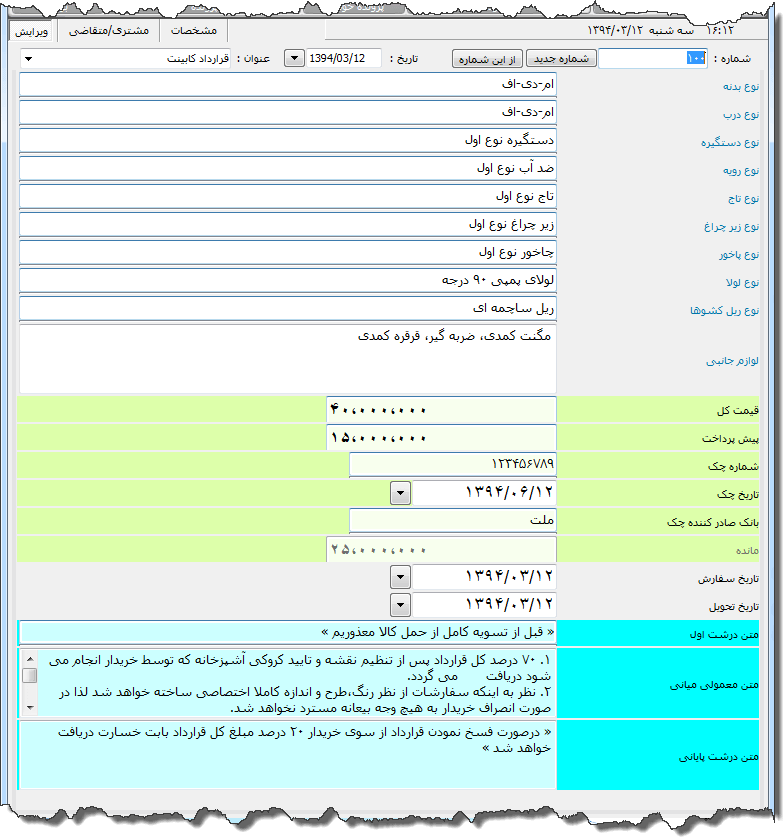Click the لوازم جانبی label
The height and width of the screenshot is (837, 783).
click(x=732, y=361)
